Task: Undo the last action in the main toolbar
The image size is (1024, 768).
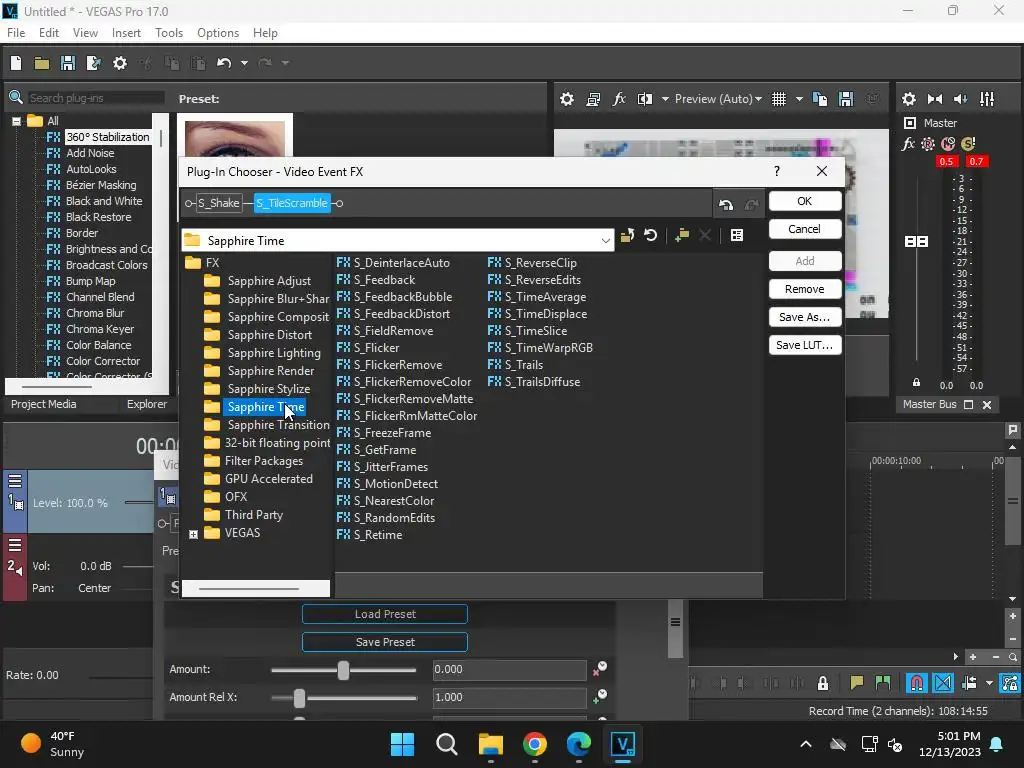Action: pyautogui.click(x=224, y=63)
